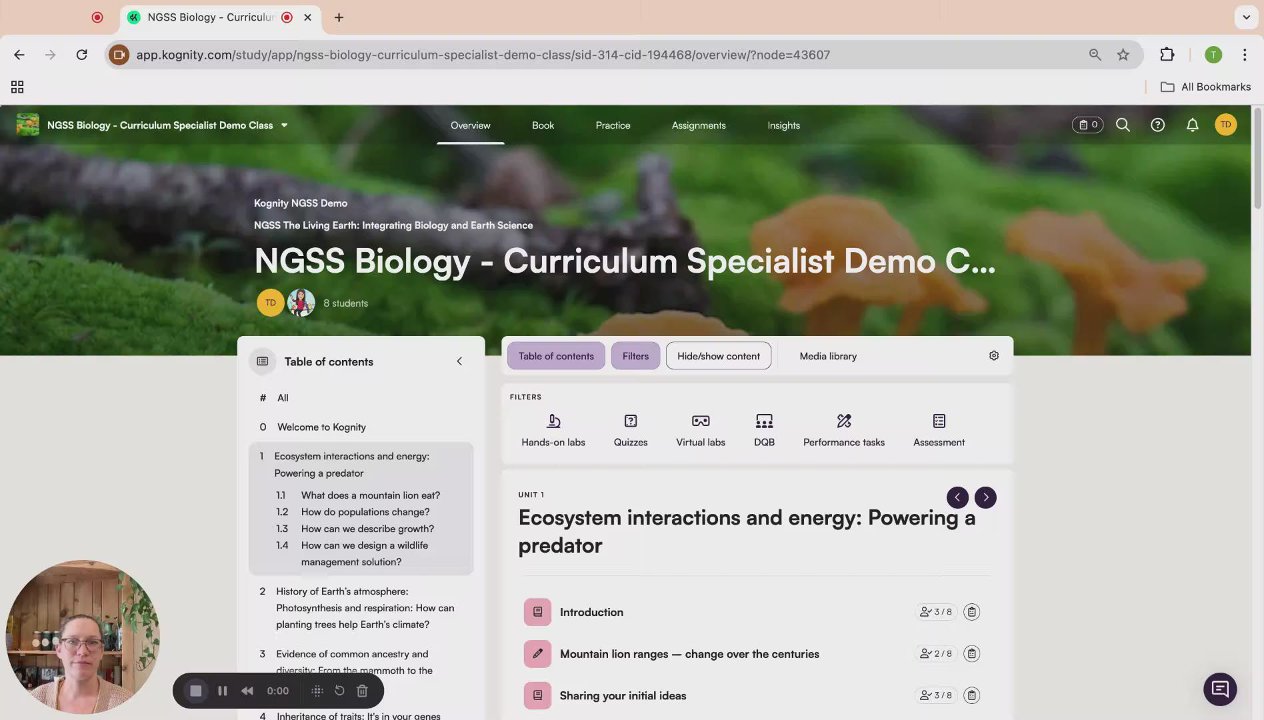Switch to the Overview tab
This screenshot has height=720, width=1264.
[x=470, y=125]
